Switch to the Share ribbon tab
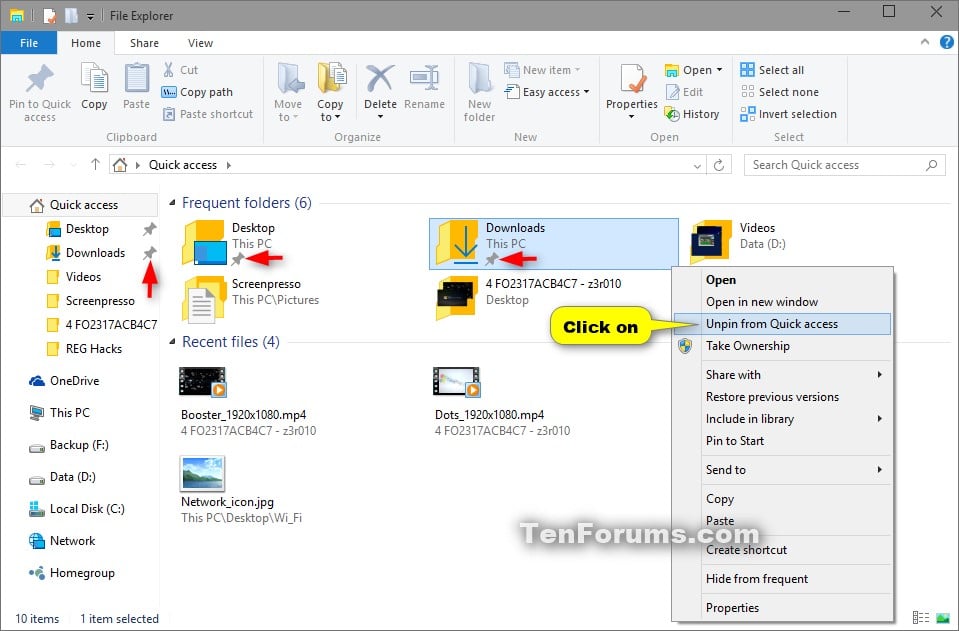This screenshot has width=959, height=631. click(x=144, y=43)
